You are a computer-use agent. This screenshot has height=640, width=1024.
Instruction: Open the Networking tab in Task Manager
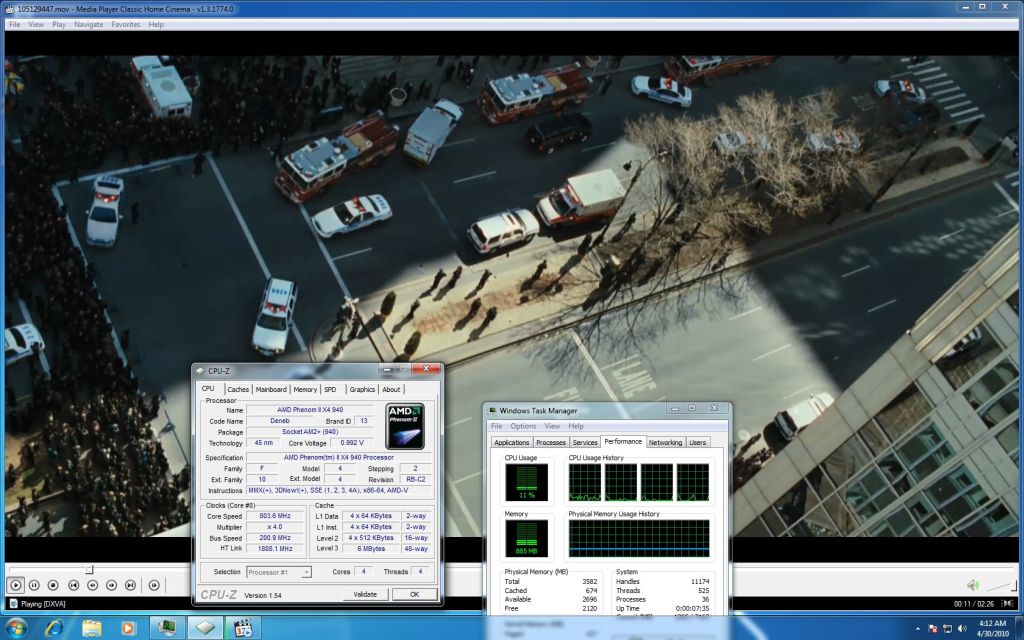pyautogui.click(x=665, y=442)
